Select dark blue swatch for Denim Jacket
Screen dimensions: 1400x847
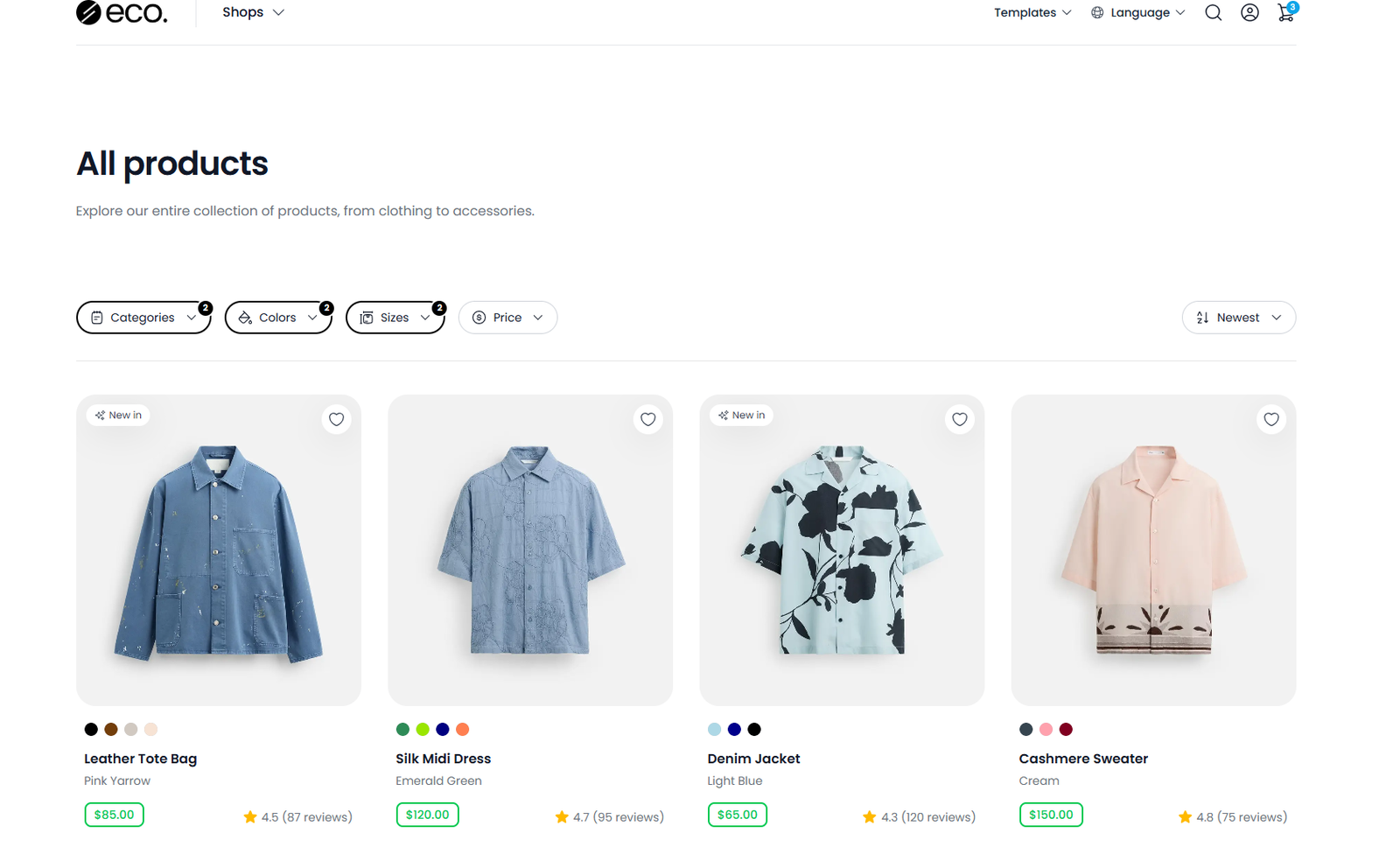pyautogui.click(x=734, y=729)
